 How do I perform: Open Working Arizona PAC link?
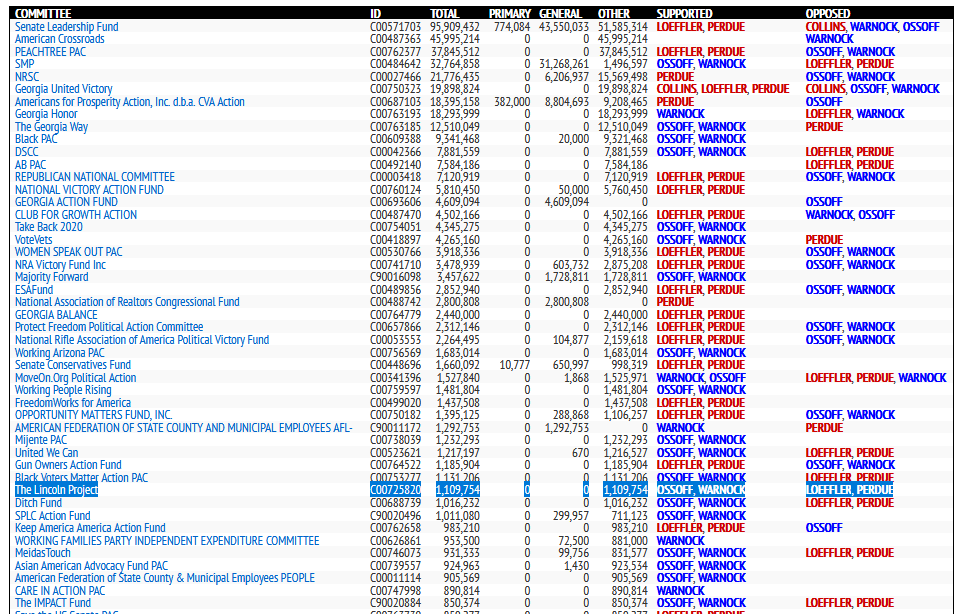(x=59, y=353)
